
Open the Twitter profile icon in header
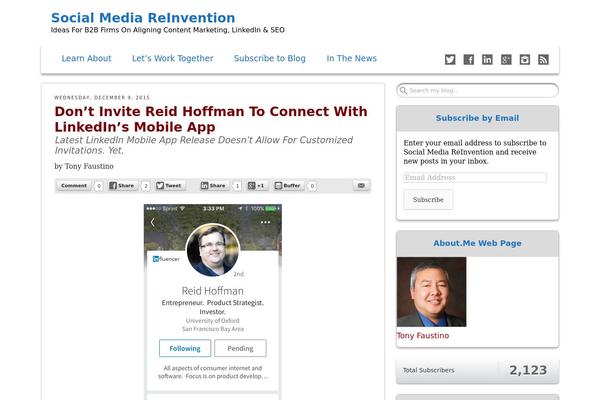450,60
